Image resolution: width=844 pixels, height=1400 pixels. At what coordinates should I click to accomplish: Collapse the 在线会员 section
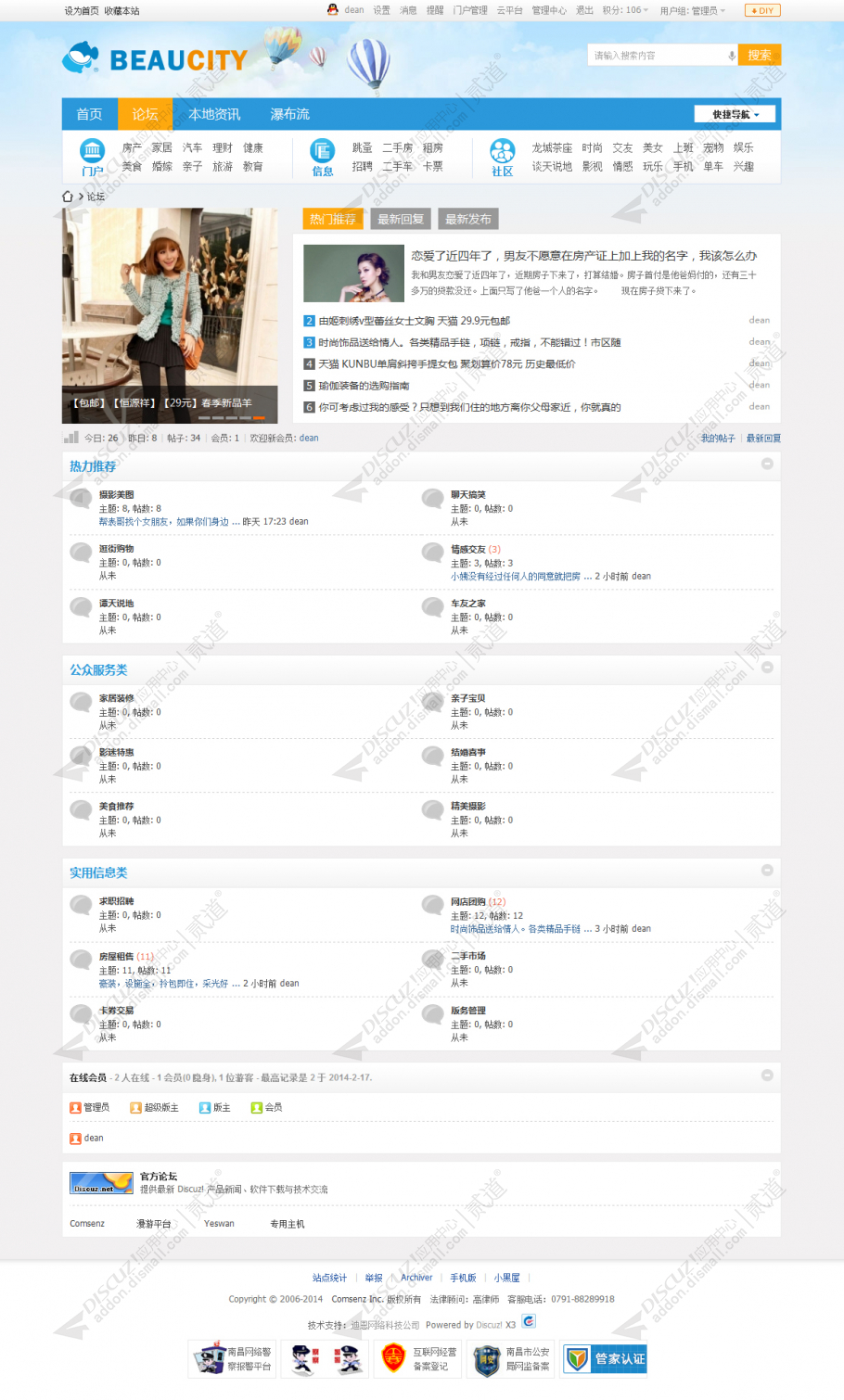(767, 1075)
